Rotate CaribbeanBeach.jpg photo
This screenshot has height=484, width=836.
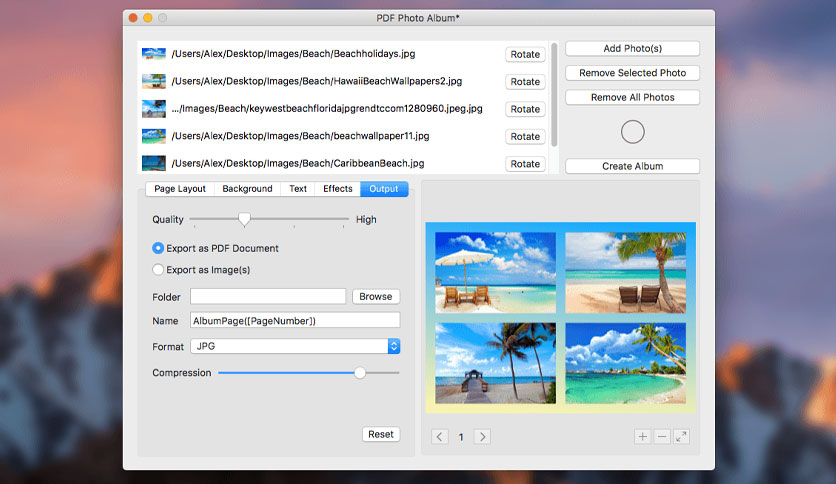pos(525,164)
